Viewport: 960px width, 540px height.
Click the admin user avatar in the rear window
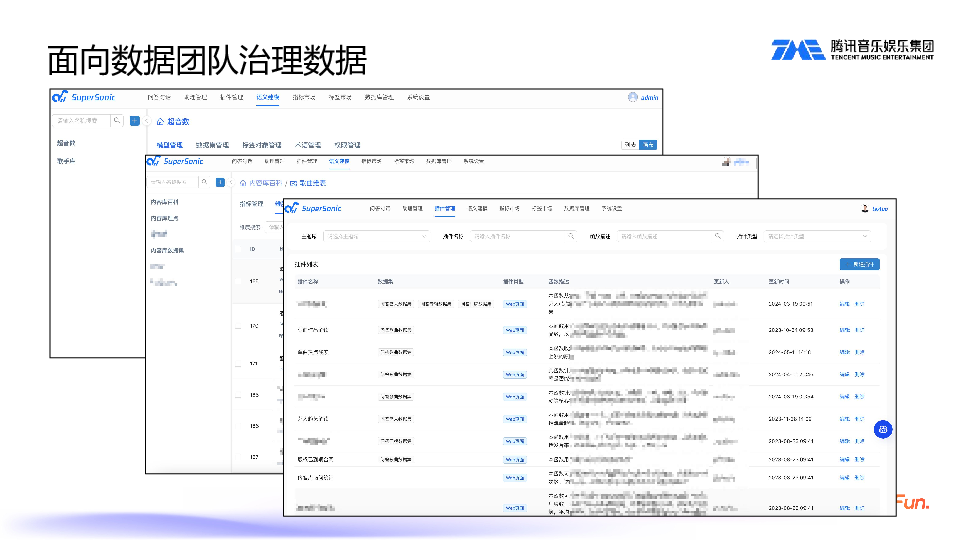coord(633,97)
